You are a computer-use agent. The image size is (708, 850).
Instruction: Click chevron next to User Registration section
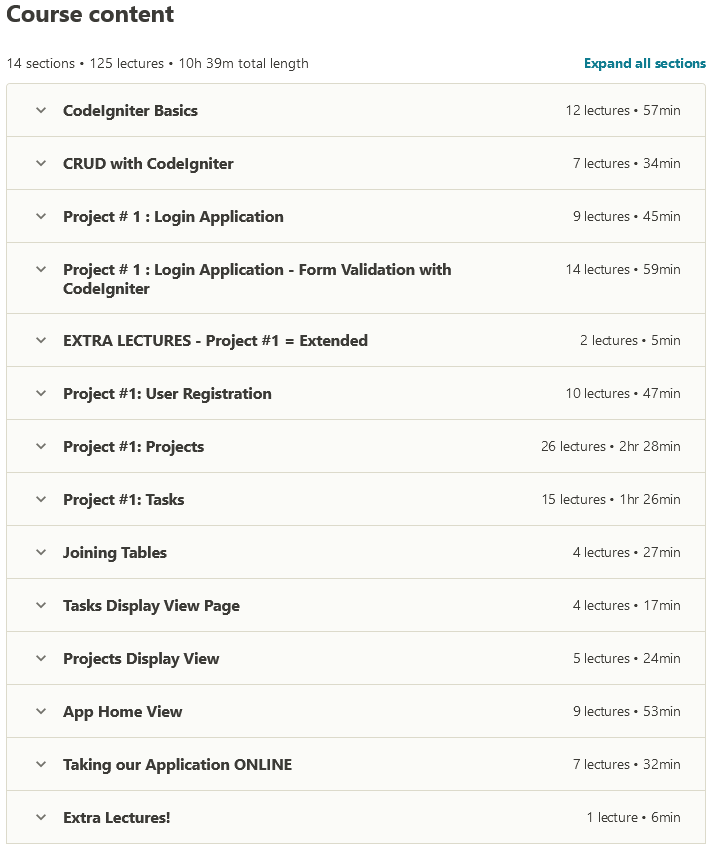pyautogui.click(x=41, y=393)
